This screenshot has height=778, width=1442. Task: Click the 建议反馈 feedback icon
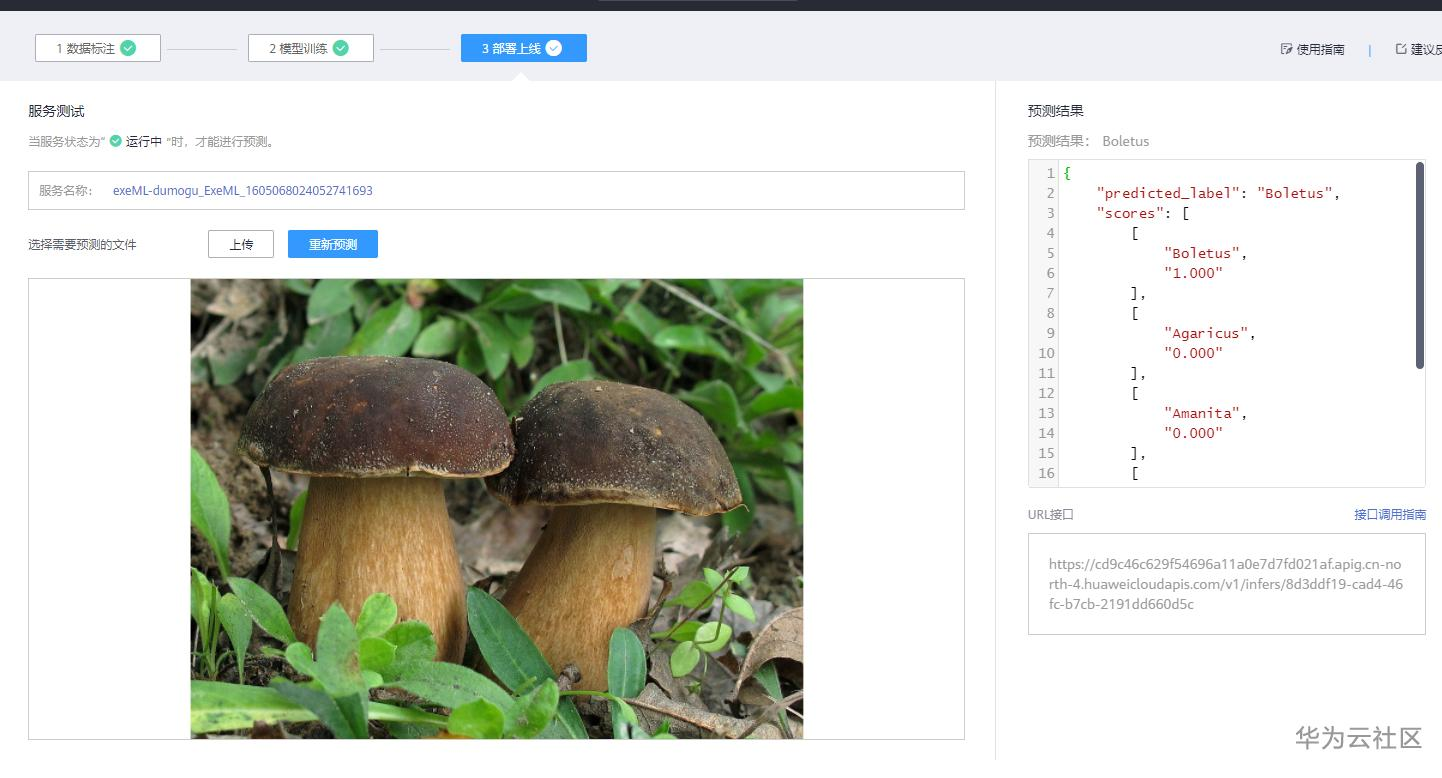(x=1401, y=49)
